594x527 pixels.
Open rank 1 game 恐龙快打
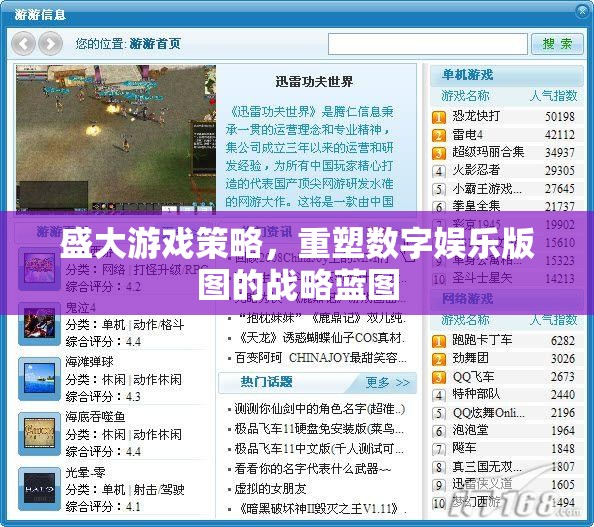476,116
